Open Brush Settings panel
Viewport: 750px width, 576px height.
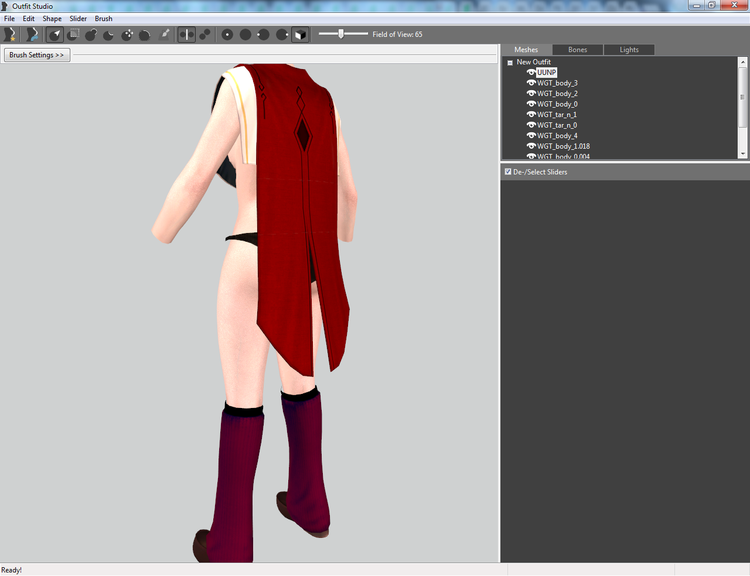click(x=37, y=55)
